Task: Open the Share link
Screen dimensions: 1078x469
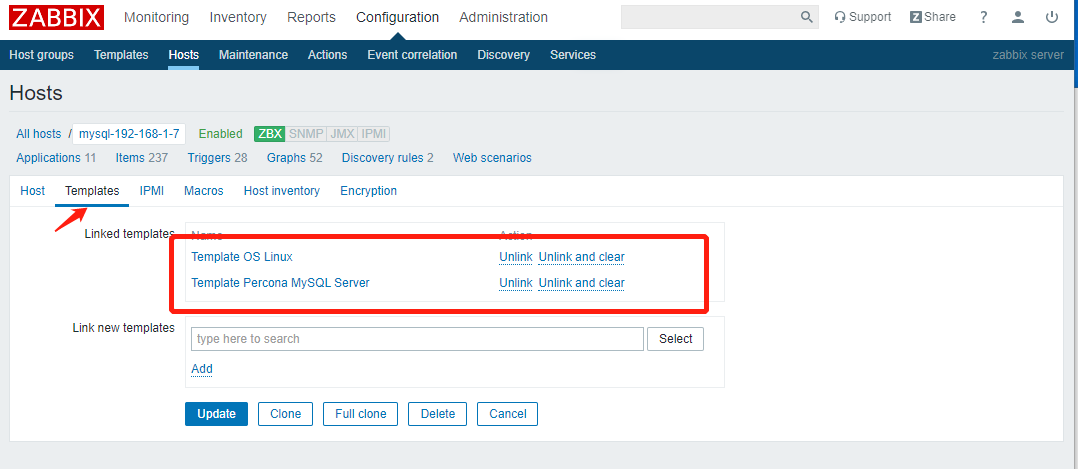Action: pos(932,17)
